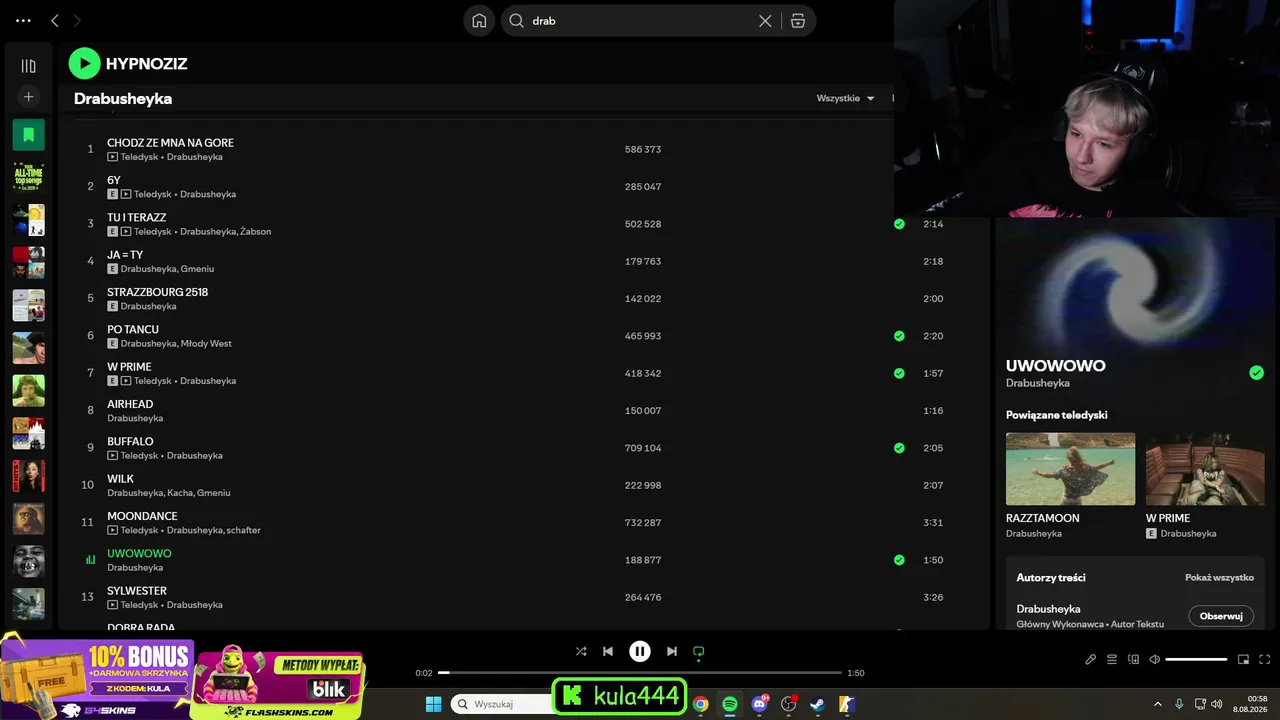
Task: Skip to the next track
Action: point(672,651)
